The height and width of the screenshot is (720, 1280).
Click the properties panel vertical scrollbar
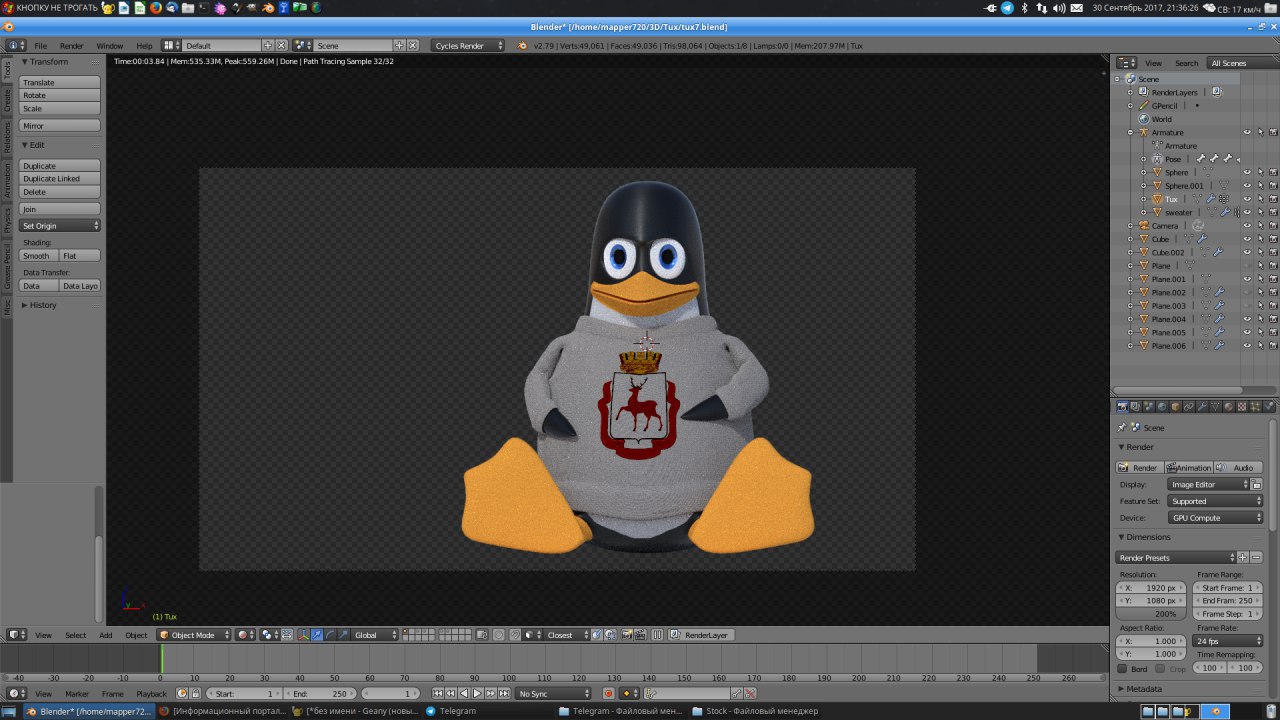pos(1273,475)
